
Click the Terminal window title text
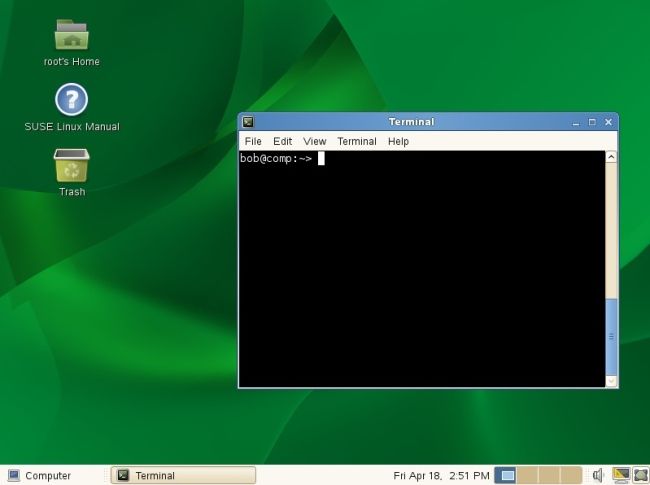point(411,122)
